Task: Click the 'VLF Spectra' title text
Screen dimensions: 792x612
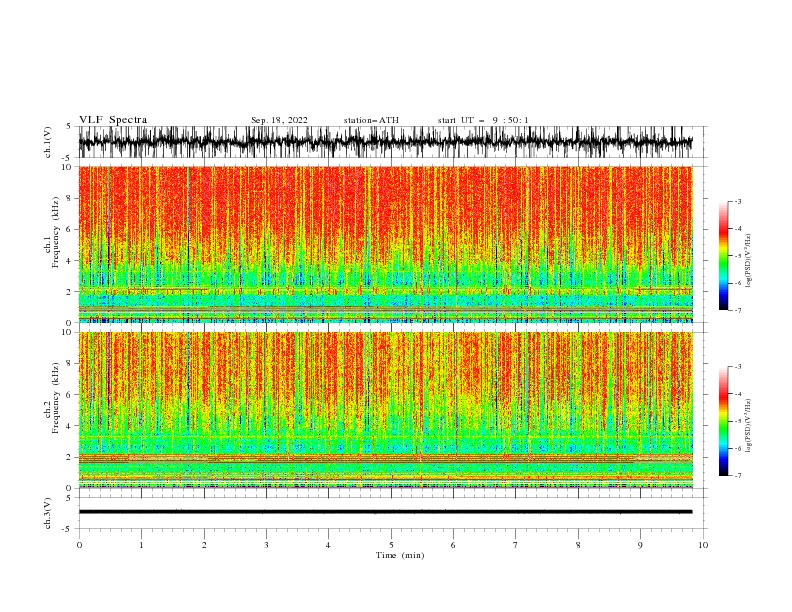Action: [x=113, y=120]
